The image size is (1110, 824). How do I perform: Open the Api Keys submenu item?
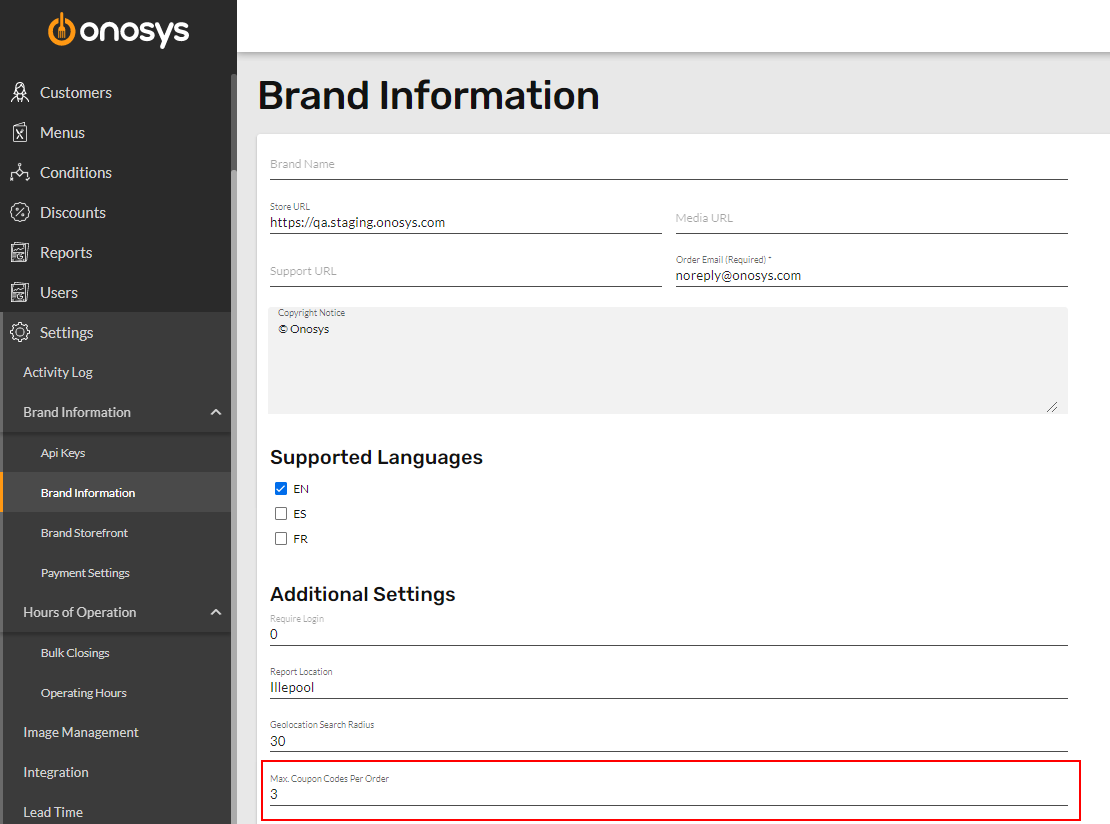[x=63, y=452]
